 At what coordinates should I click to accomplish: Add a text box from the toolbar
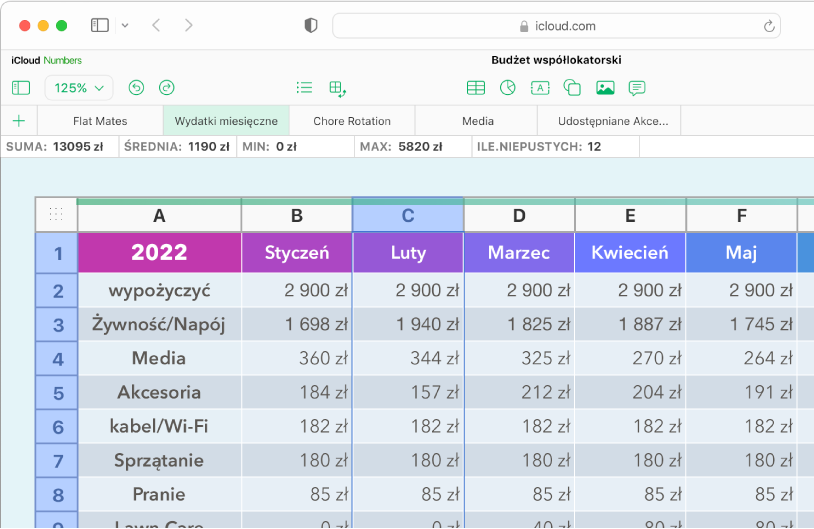(x=540, y=88)
